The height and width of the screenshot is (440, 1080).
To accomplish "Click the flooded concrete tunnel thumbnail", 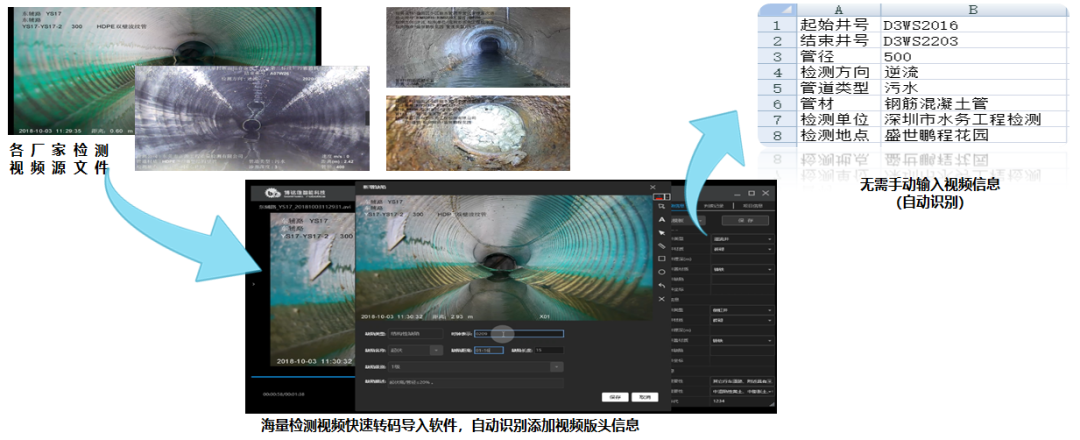I will [x=478, y=48].
